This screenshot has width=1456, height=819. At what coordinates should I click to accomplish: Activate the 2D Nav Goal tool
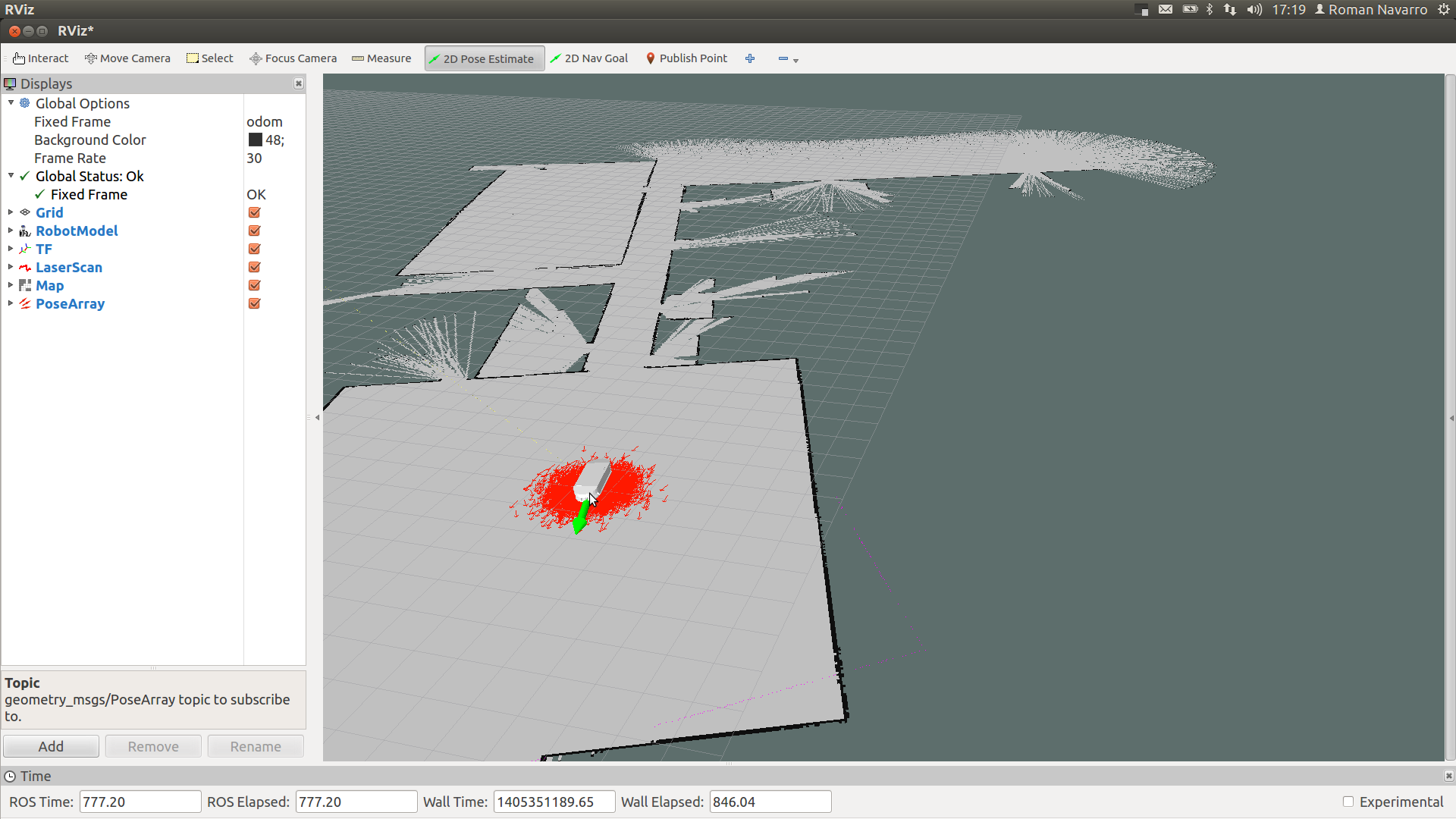(x=589, y=58)
